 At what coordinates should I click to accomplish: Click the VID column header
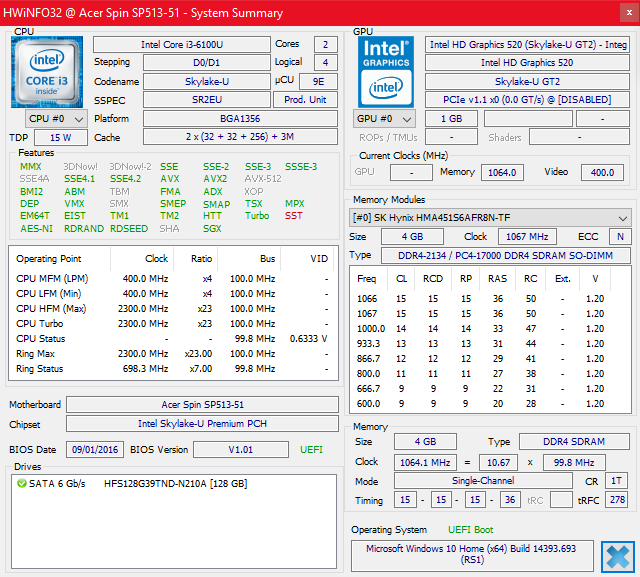[319, 259]
